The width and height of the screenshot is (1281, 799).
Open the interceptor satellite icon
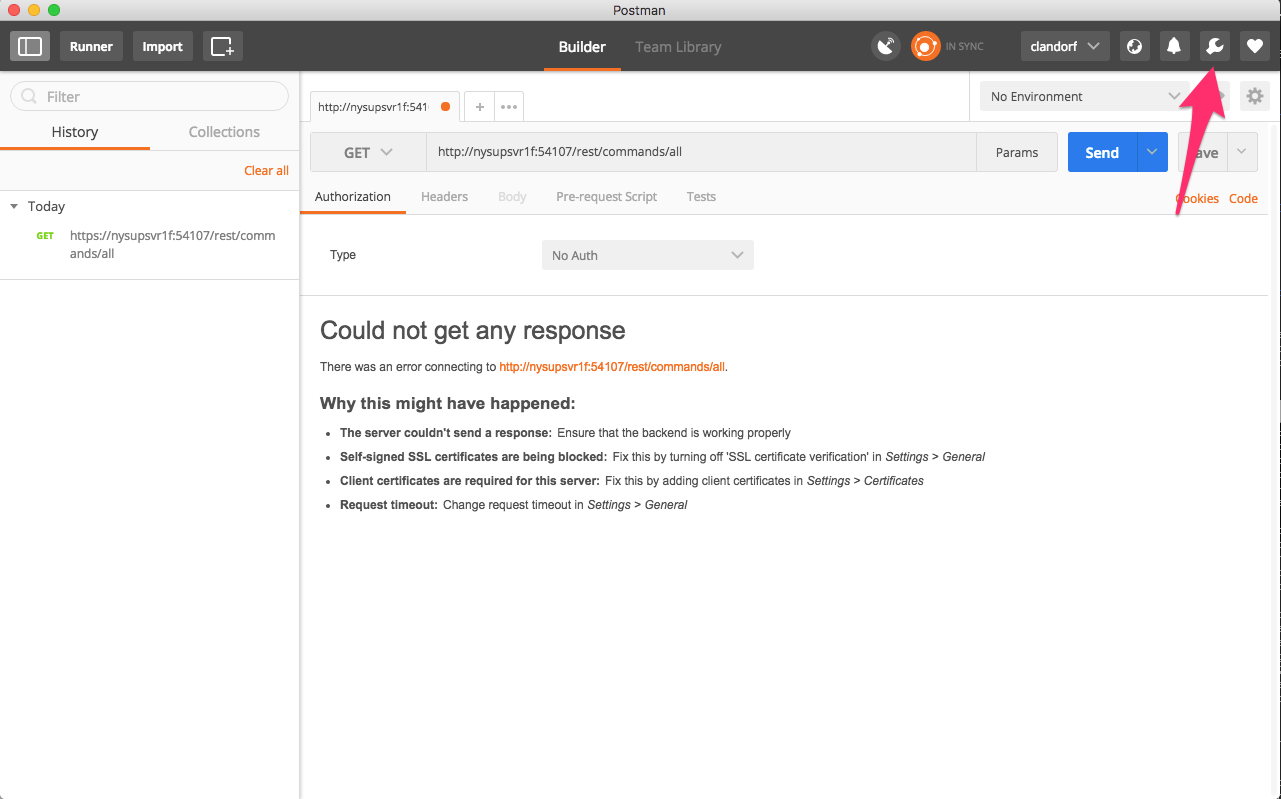885,46
